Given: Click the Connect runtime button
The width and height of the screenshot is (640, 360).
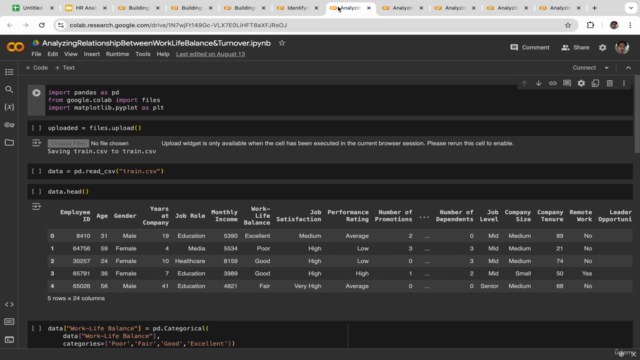Looking at the screenshot, I should click(584, 68).
